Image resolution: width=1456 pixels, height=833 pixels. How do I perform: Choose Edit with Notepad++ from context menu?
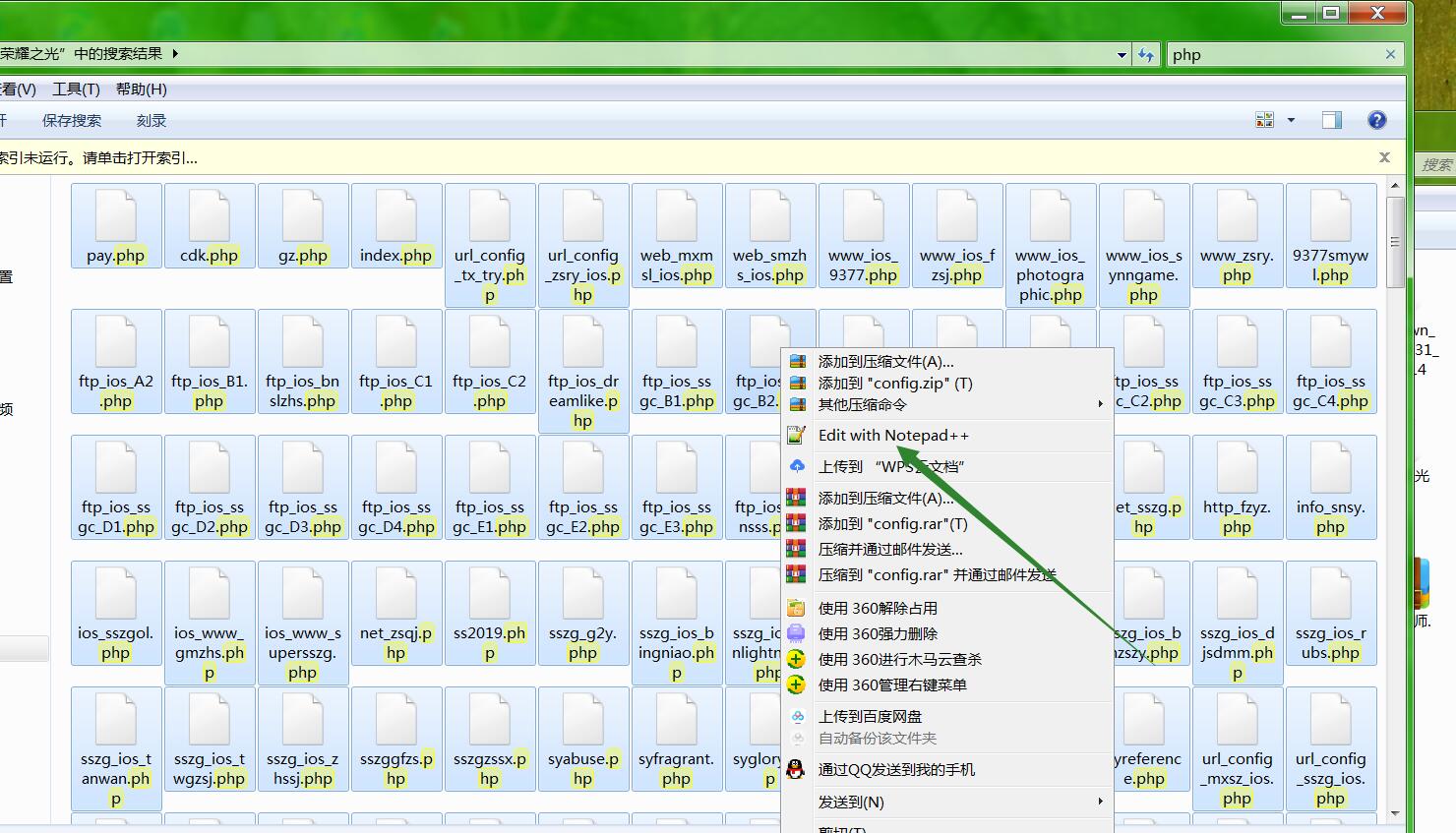pyautogui.click(x=893, y=436)
